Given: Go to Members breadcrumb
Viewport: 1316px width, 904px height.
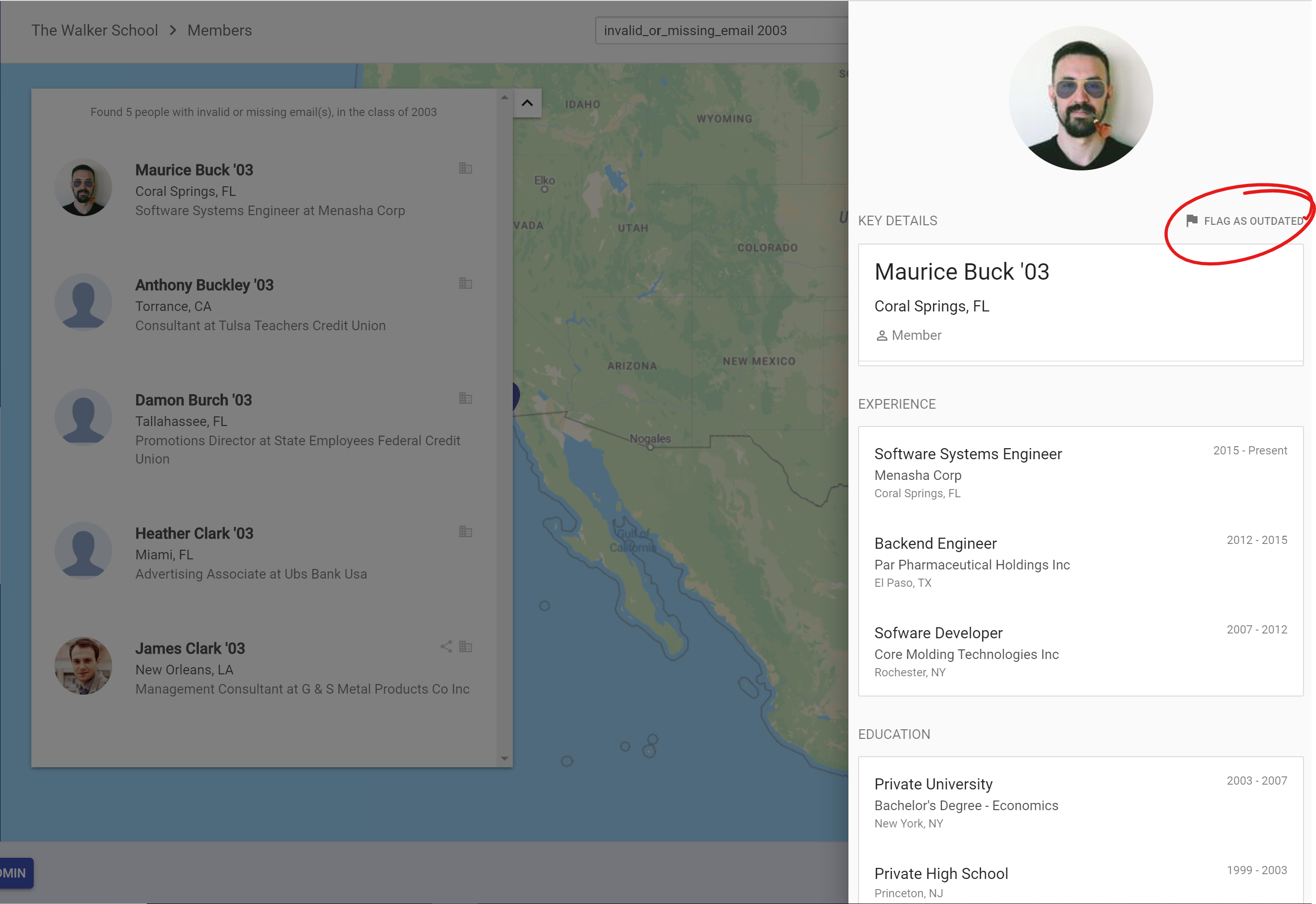Looking at the screenshot, I should point(219,31).
